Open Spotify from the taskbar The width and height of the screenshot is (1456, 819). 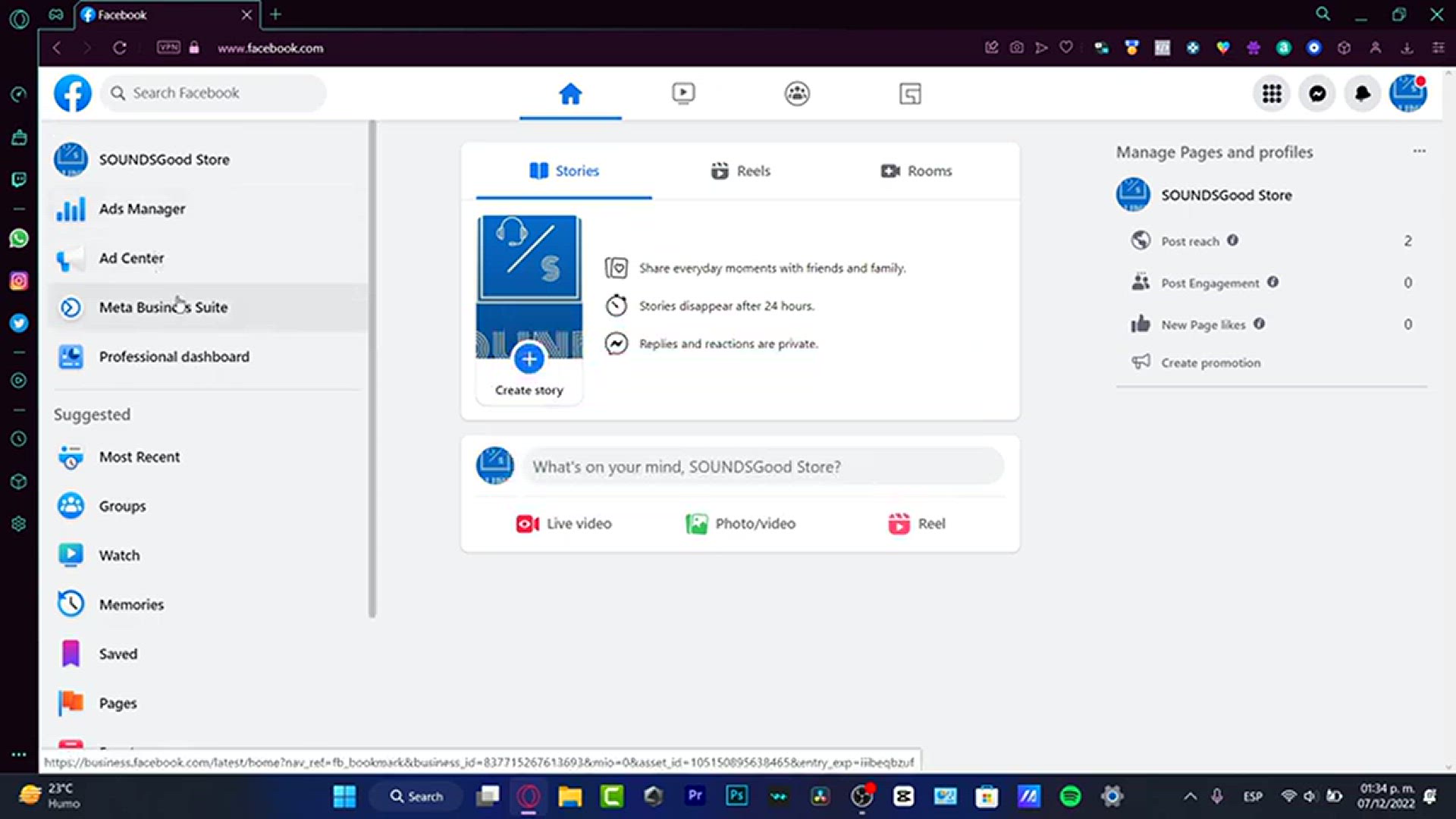(x=1070, y=796)
